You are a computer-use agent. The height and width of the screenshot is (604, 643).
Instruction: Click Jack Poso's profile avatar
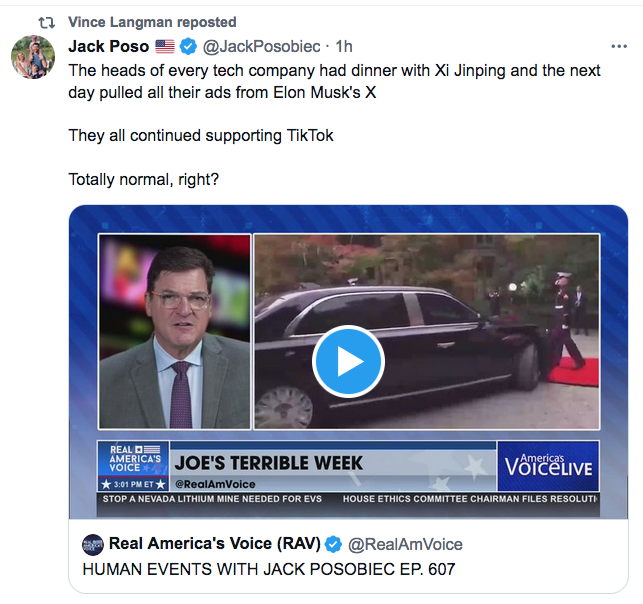point(33,56)
